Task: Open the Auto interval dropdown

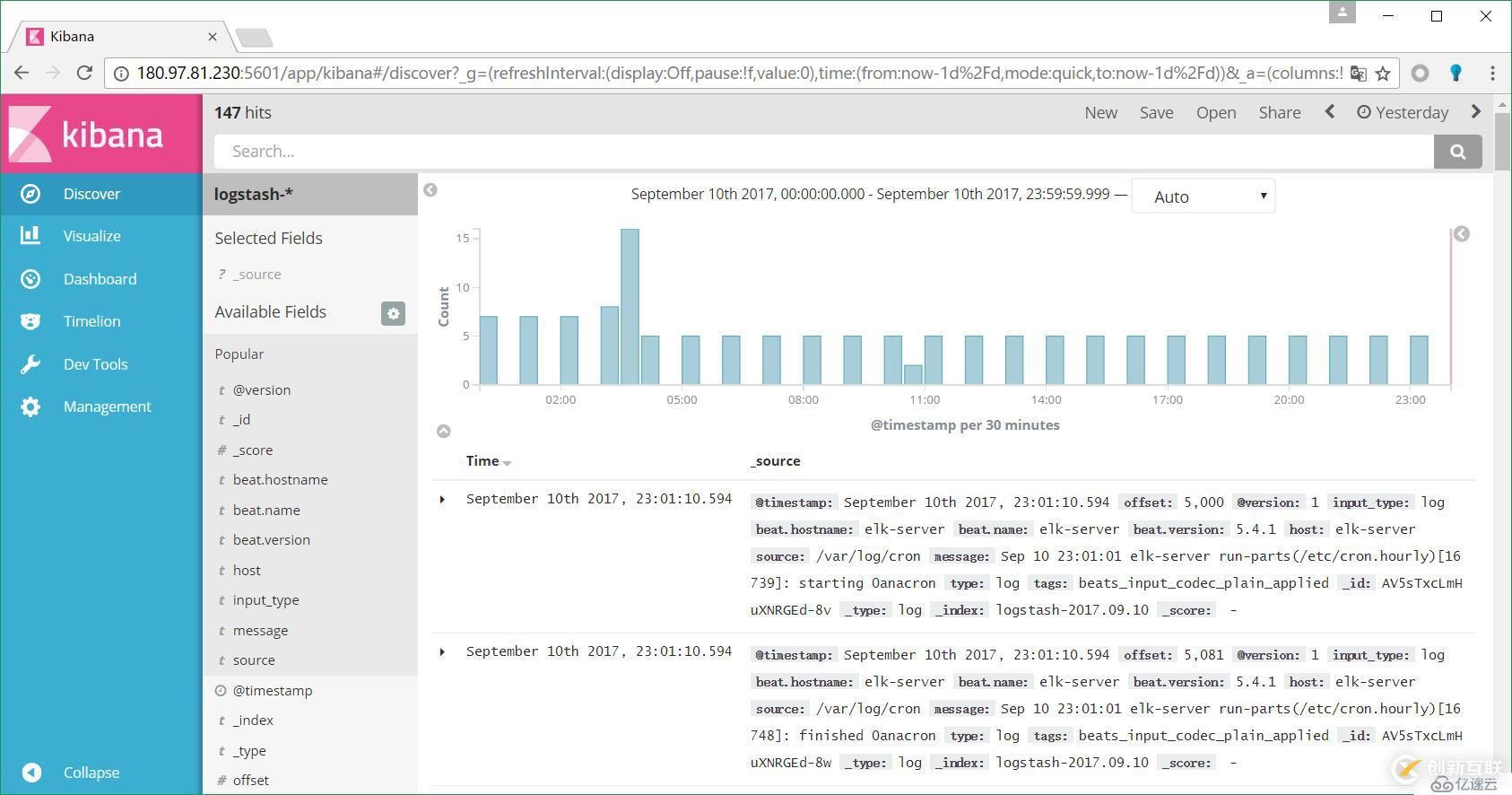Action: click(1204, 197)
